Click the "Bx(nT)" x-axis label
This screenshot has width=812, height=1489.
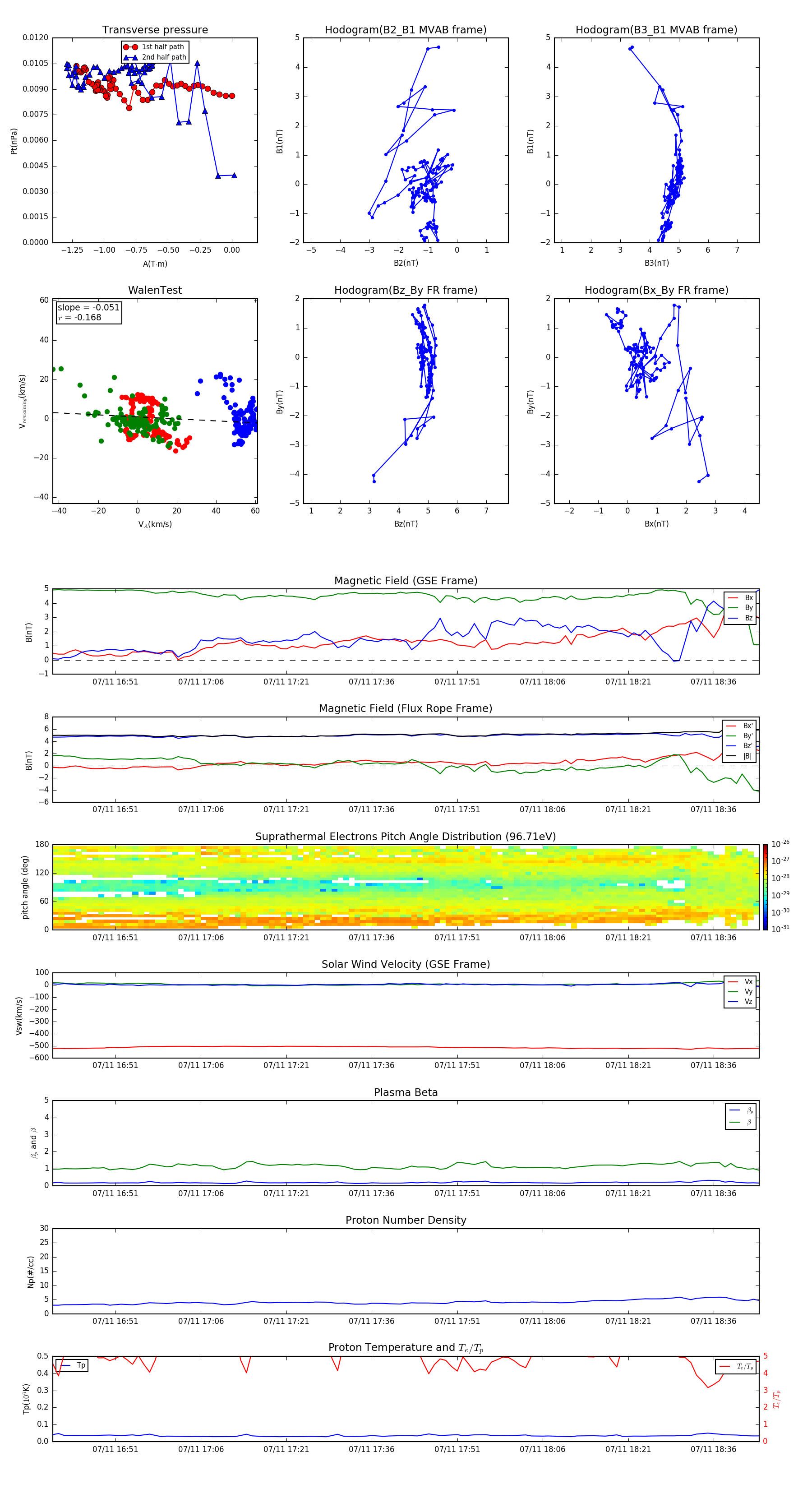656,524
